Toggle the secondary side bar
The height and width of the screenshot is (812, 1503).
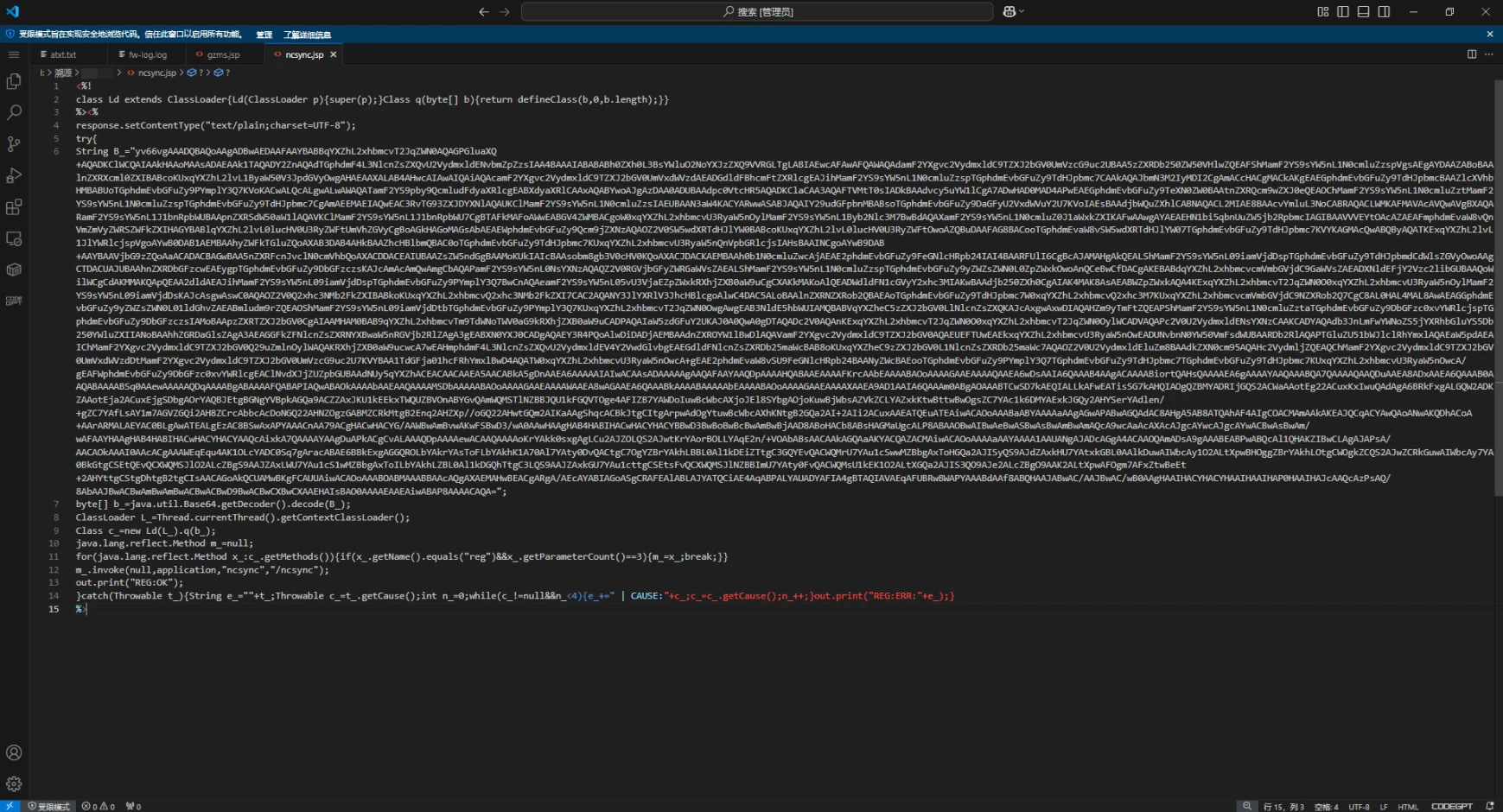pyautogui.click(x=1385, y=11)
